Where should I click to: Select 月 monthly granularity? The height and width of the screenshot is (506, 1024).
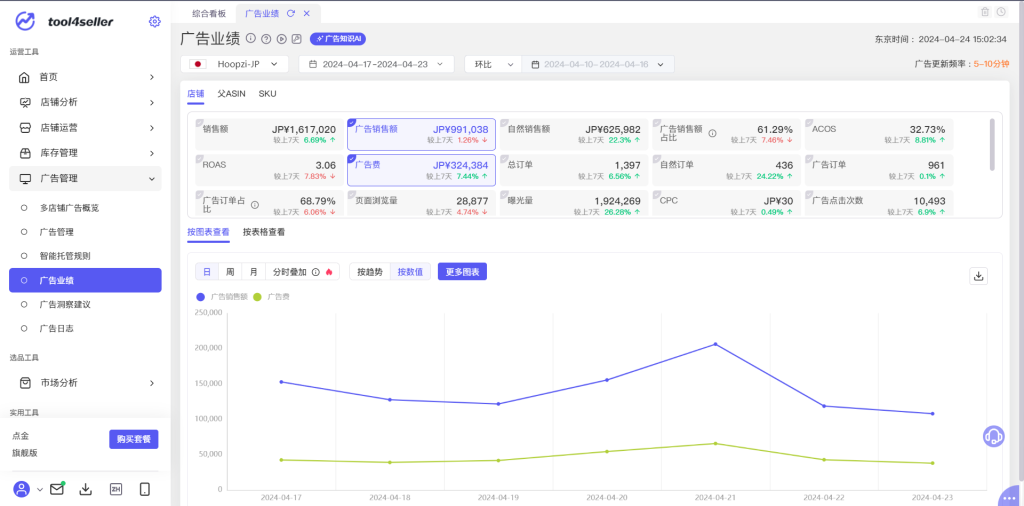(x=253, y=272)
